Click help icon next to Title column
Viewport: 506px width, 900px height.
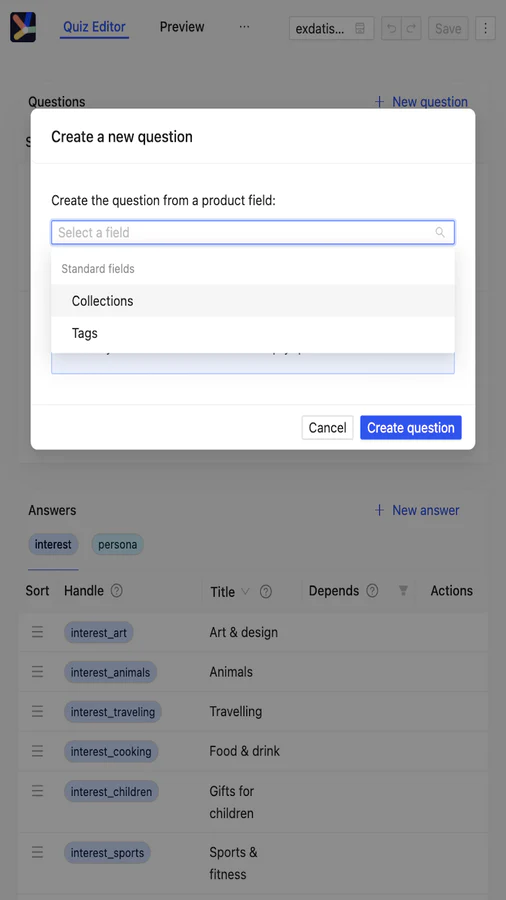click(x=266, y=592)
